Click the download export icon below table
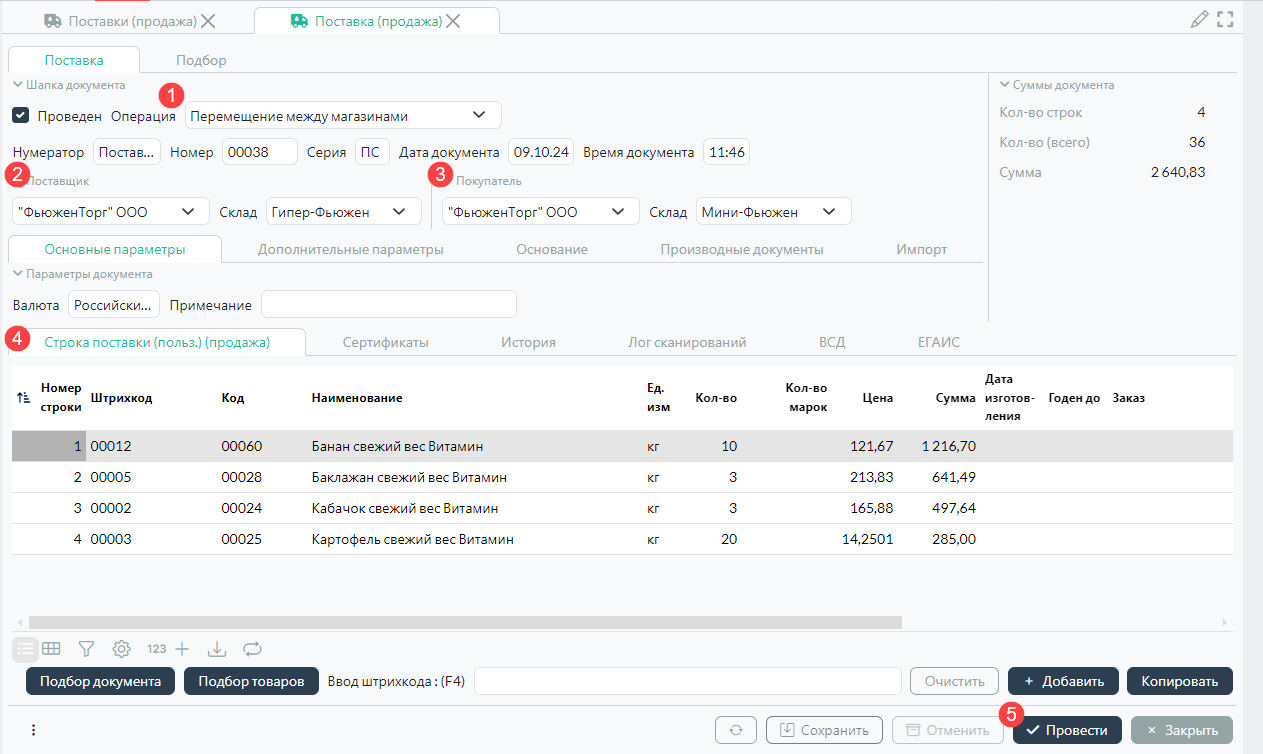 tap(217, 649)
